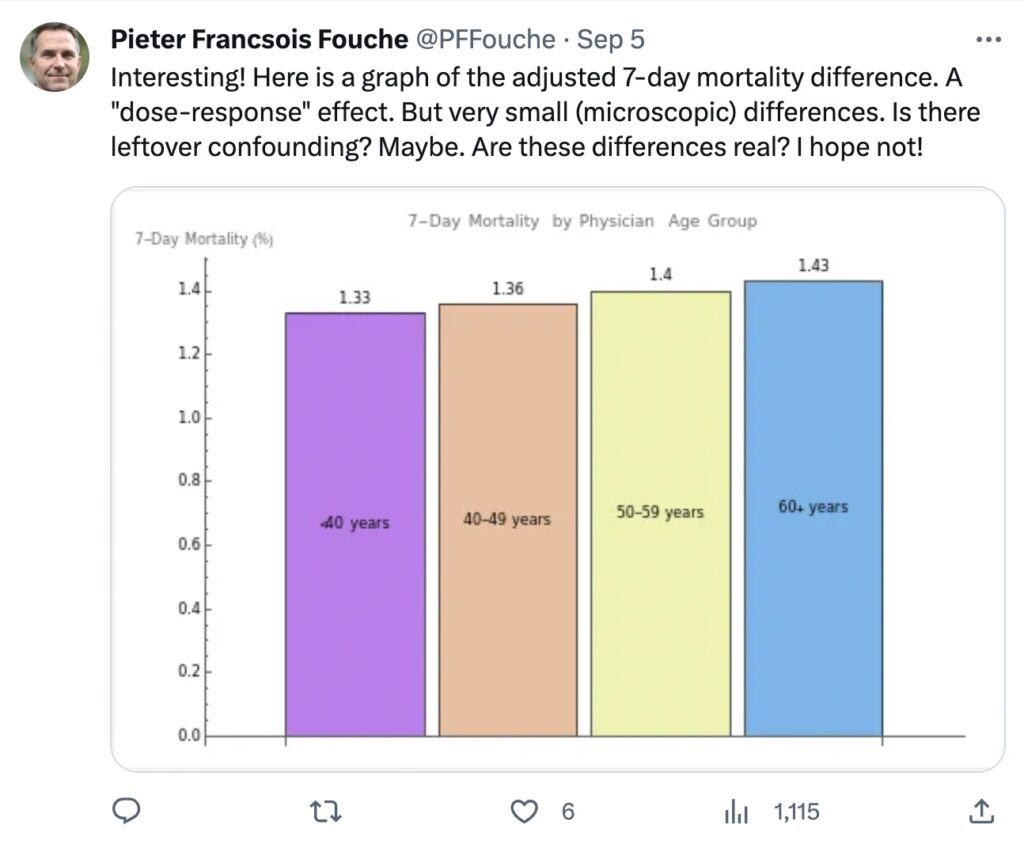
Task: Open Pieter Francsois Fouche profile picture
Action: pos(55,57)
